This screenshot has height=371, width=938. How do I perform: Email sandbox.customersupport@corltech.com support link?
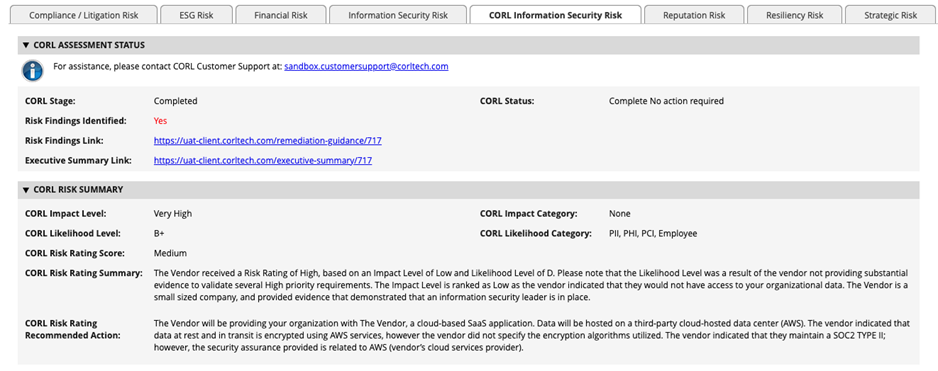point(366,66)
